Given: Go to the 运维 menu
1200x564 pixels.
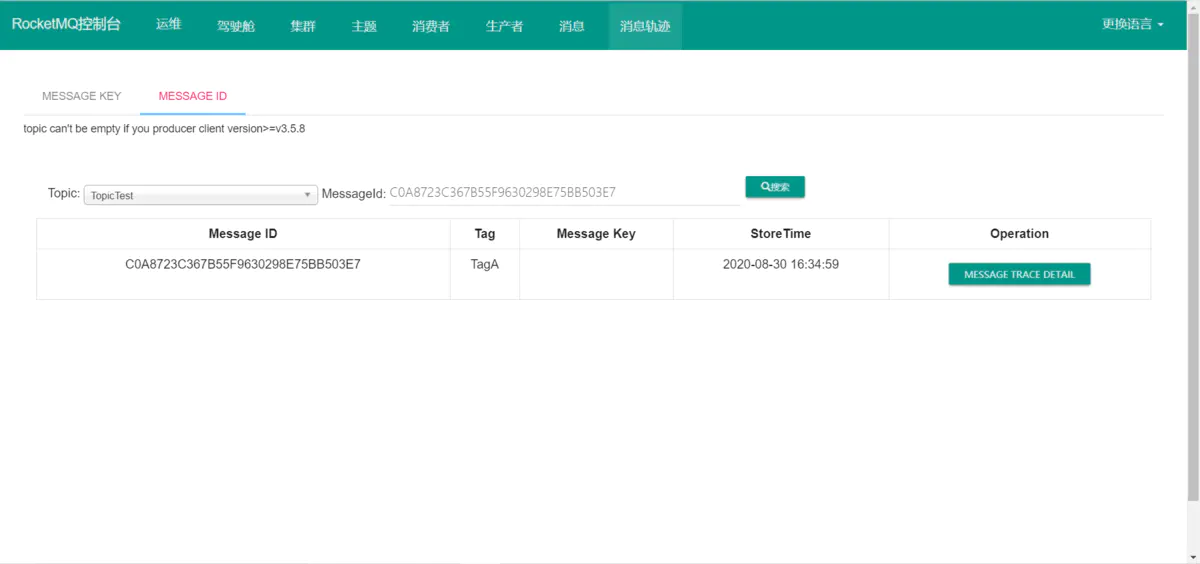Looking at the screenshot, I should click(x=169, y=25).
